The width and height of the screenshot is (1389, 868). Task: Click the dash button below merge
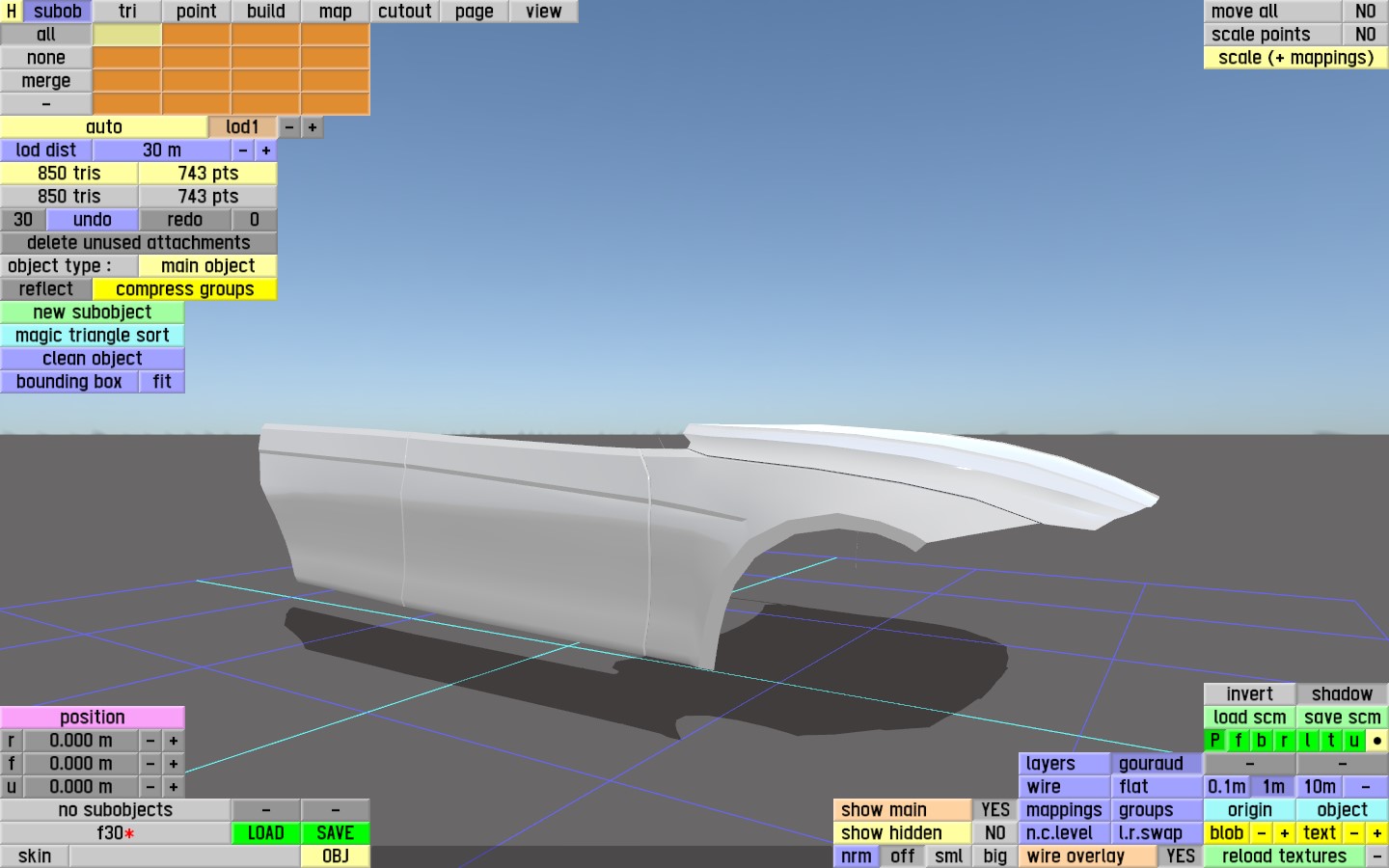[45, 104]
